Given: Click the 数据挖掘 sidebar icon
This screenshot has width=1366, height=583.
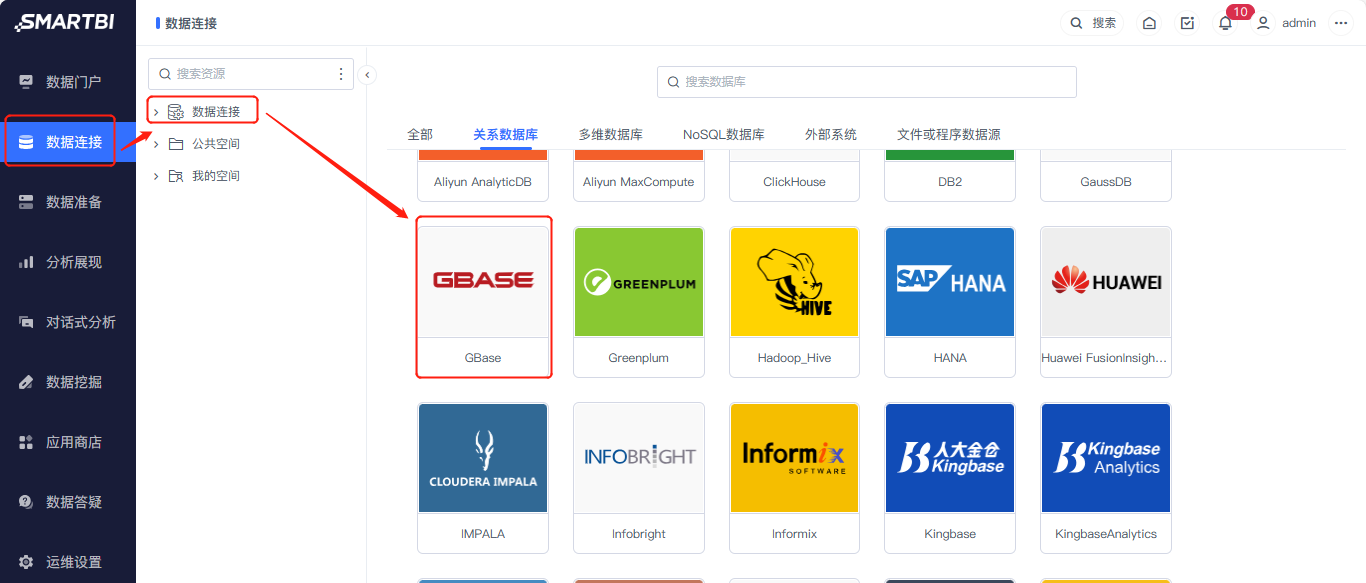Looking at the screenshot, I should coord(26,382).
